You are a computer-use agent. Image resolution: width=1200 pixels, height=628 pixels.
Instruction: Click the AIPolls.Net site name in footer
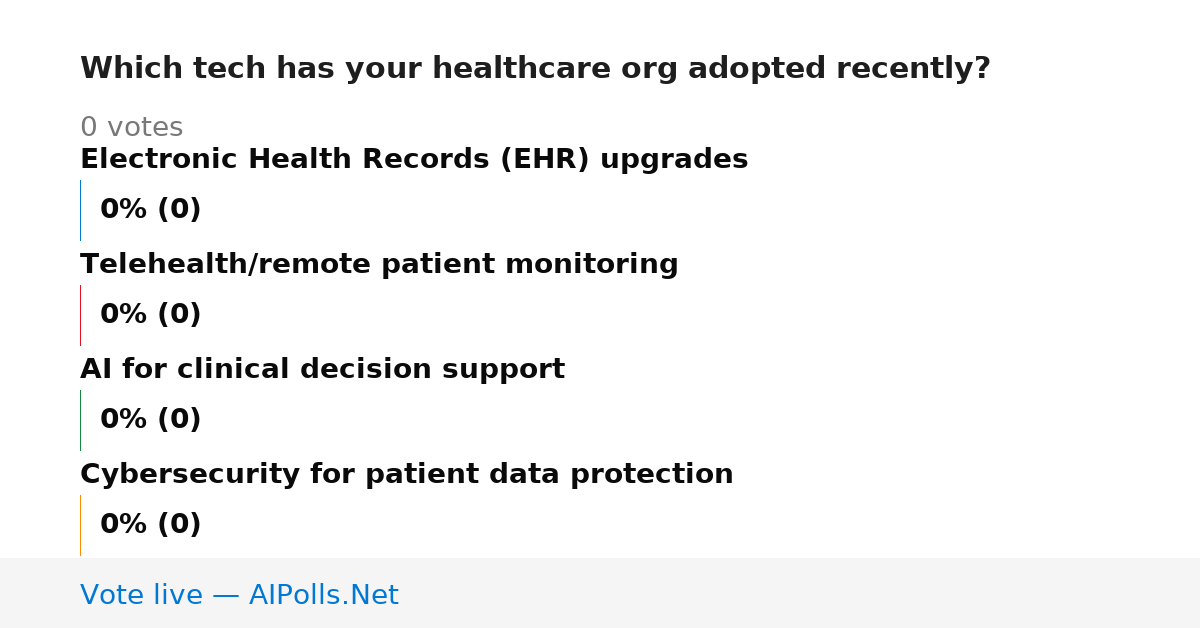coord(323,596)
